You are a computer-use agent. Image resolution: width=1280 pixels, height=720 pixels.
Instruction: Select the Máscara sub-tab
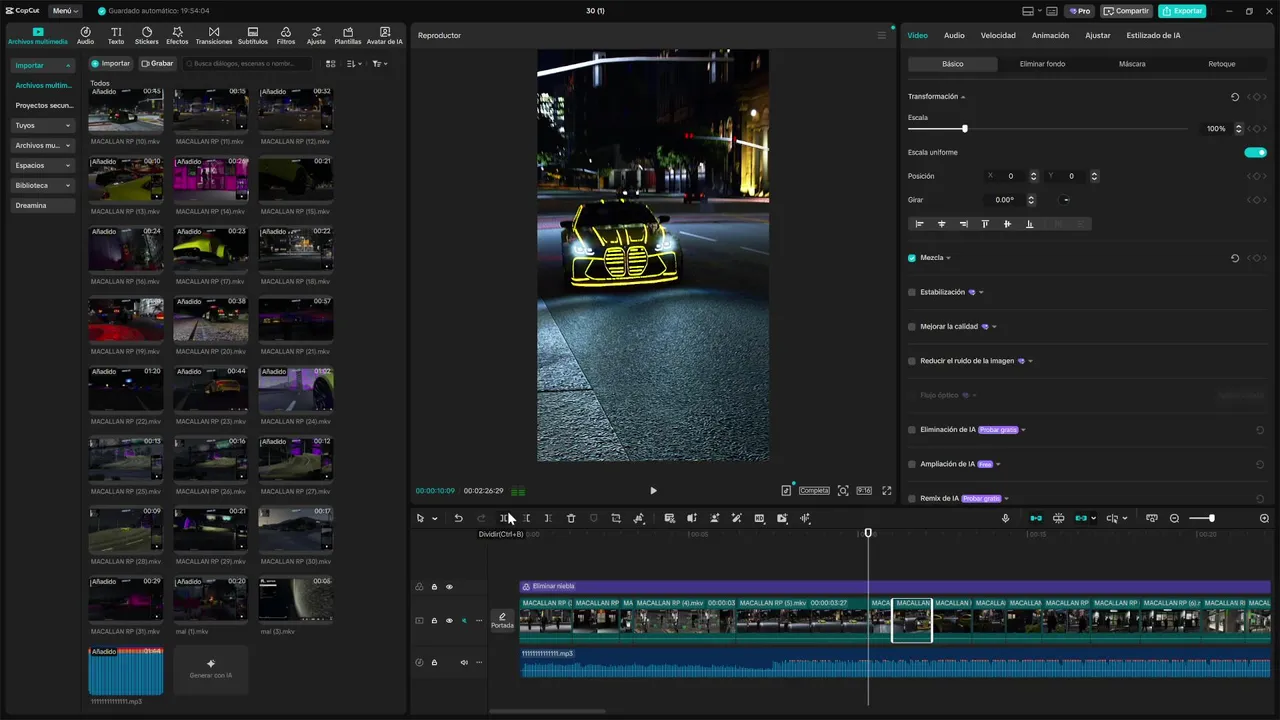point(1132,64)
